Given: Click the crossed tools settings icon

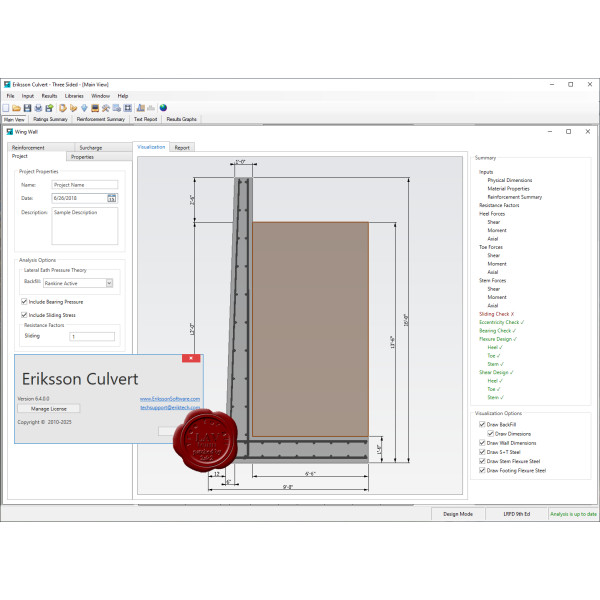Looking at the screenshot, I should tap(106, 108).
